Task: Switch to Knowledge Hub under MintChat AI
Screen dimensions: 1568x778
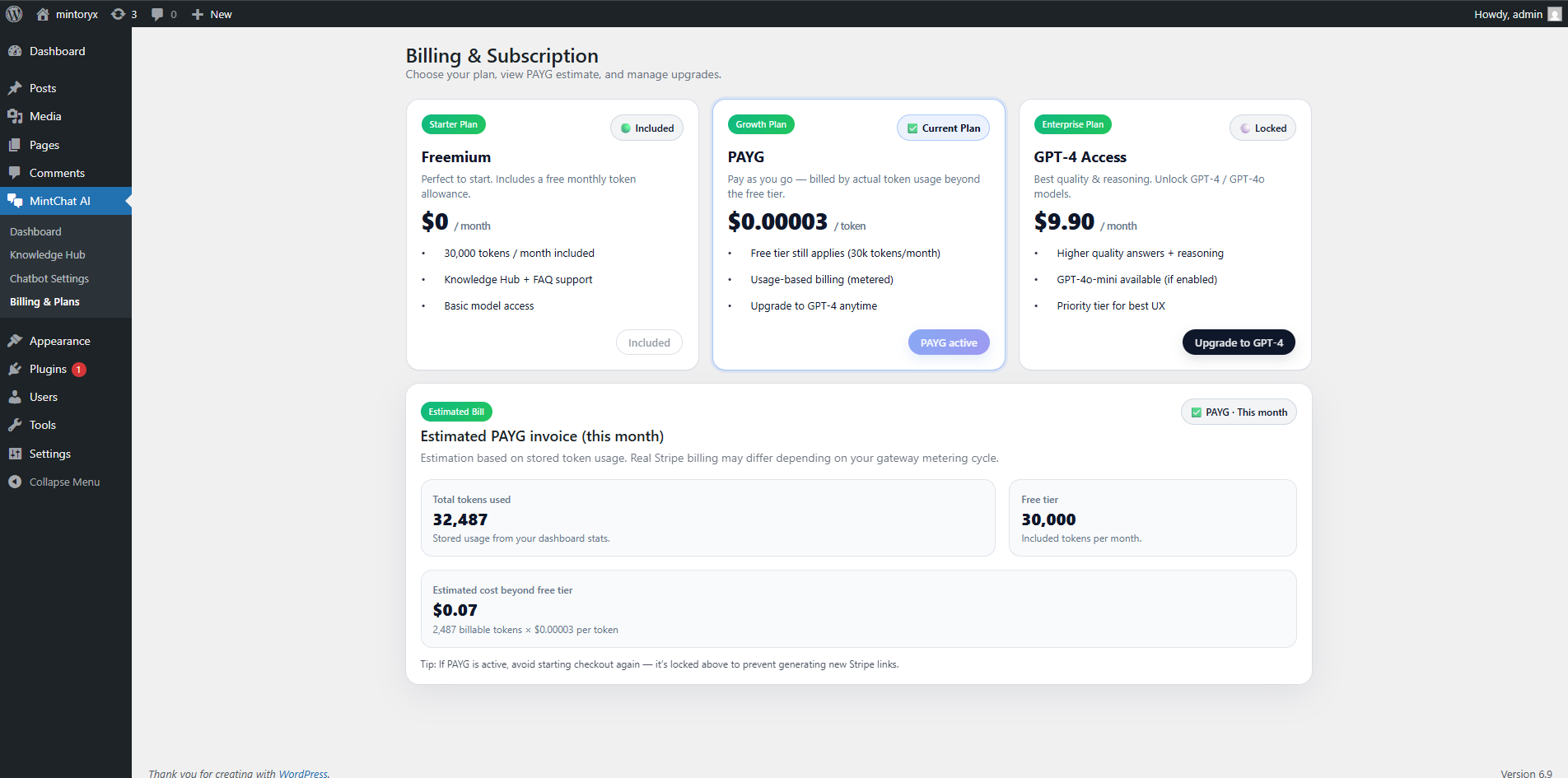Action: coord(47,254)
